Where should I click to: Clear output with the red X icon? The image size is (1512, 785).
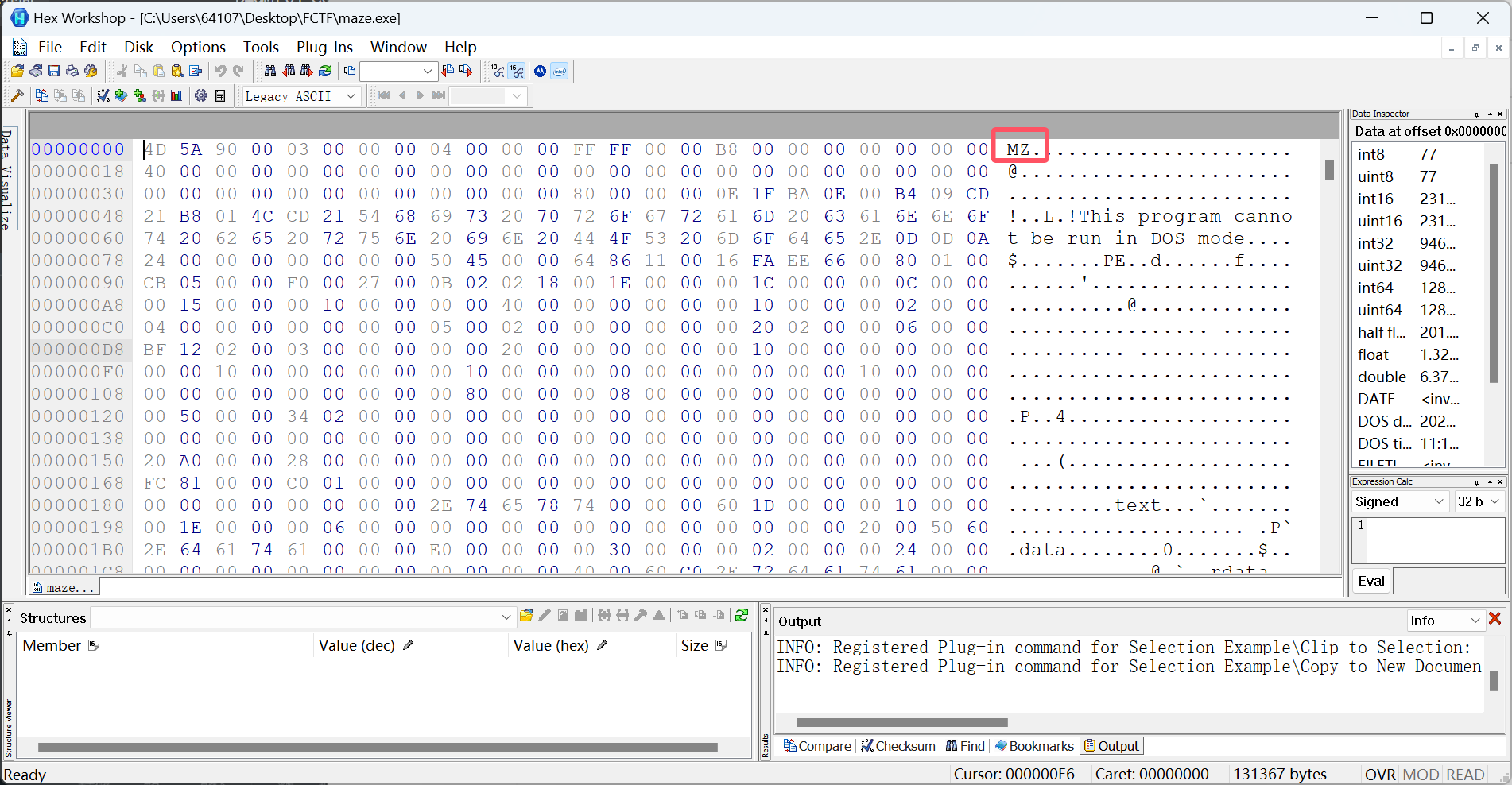coord(1495,619)
